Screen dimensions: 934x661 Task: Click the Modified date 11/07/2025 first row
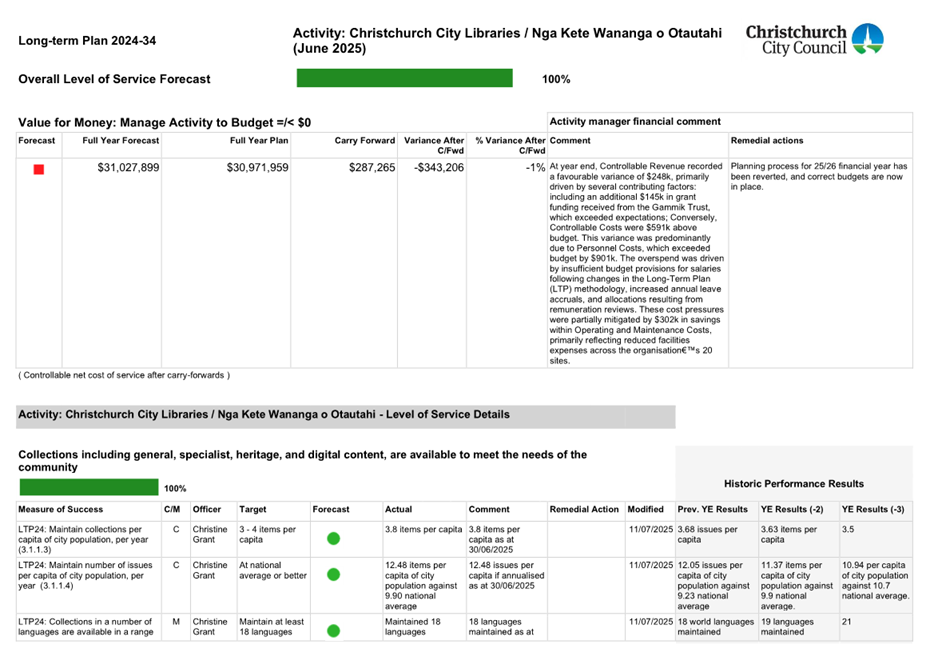pos(651,527)
